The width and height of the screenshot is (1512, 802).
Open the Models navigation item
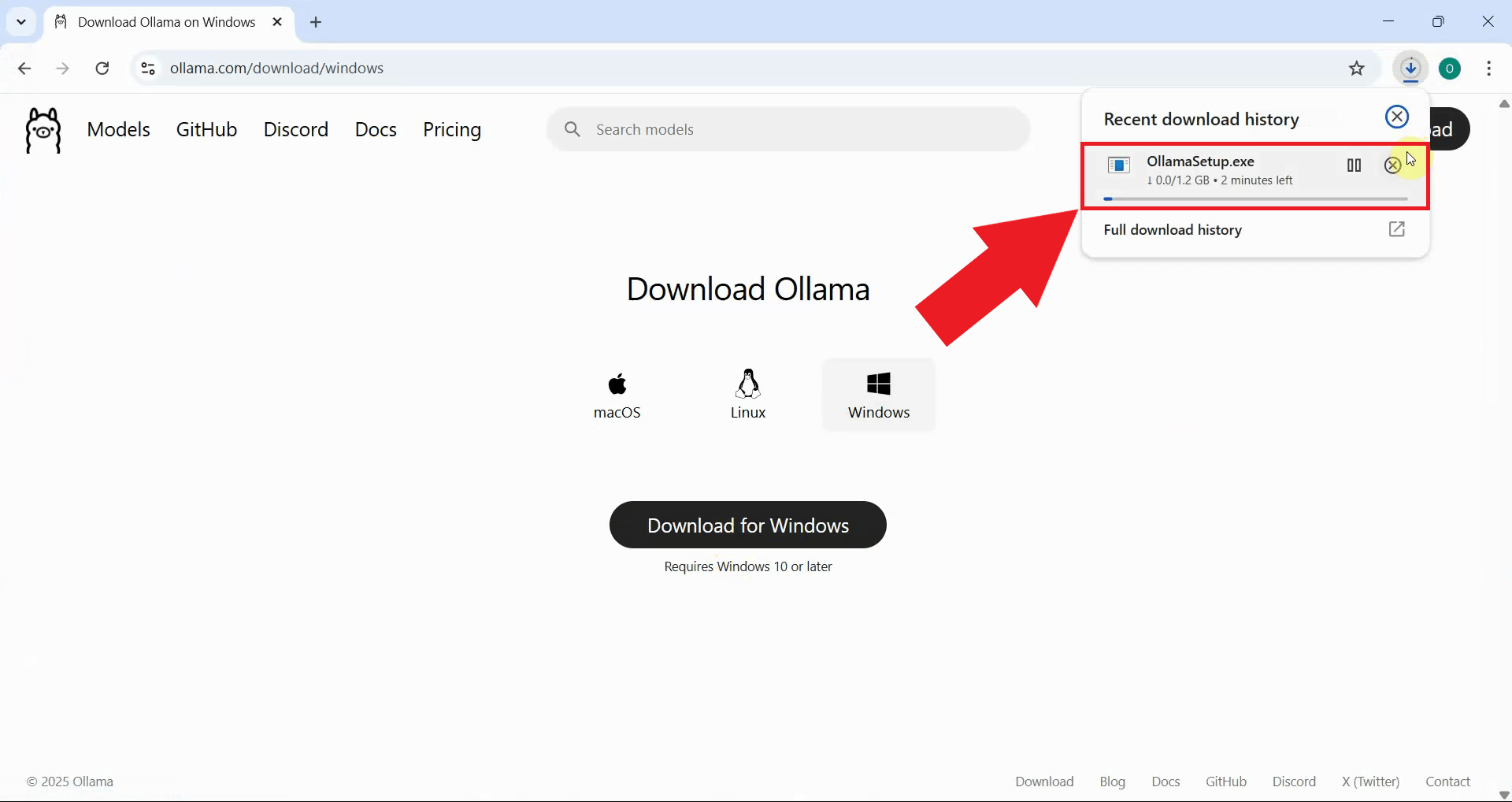click(x=118, y=129)
